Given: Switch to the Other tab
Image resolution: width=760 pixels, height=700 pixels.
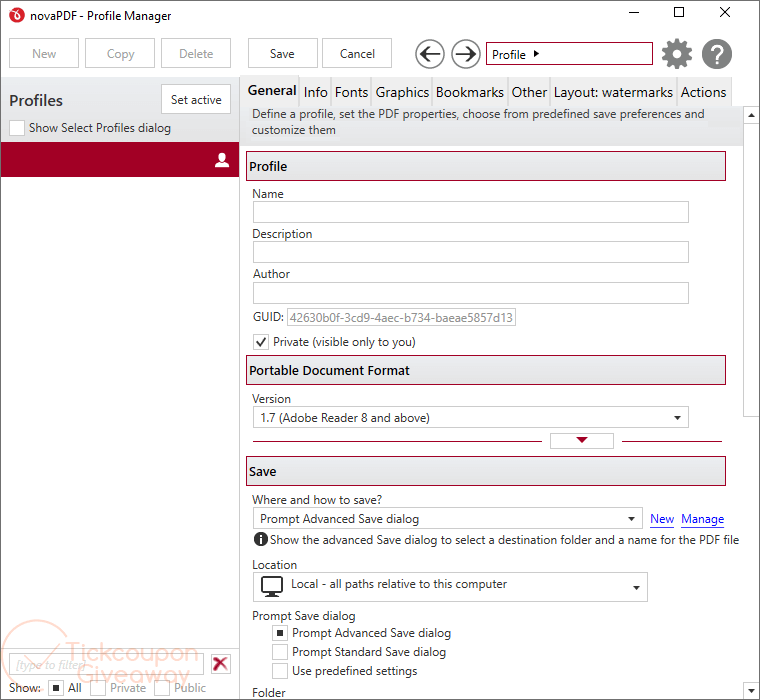Looking at the screenshot, I should point(529,92).
